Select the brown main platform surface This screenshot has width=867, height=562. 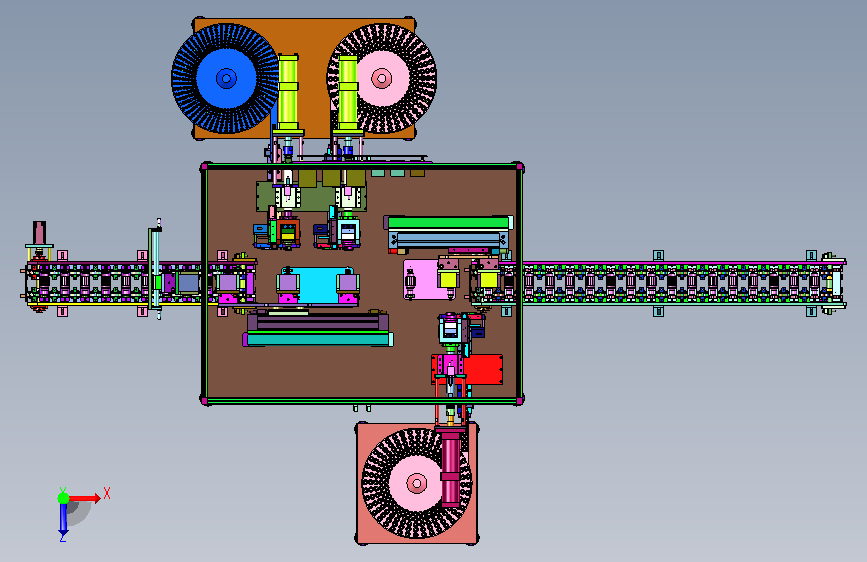coord(362,283)
